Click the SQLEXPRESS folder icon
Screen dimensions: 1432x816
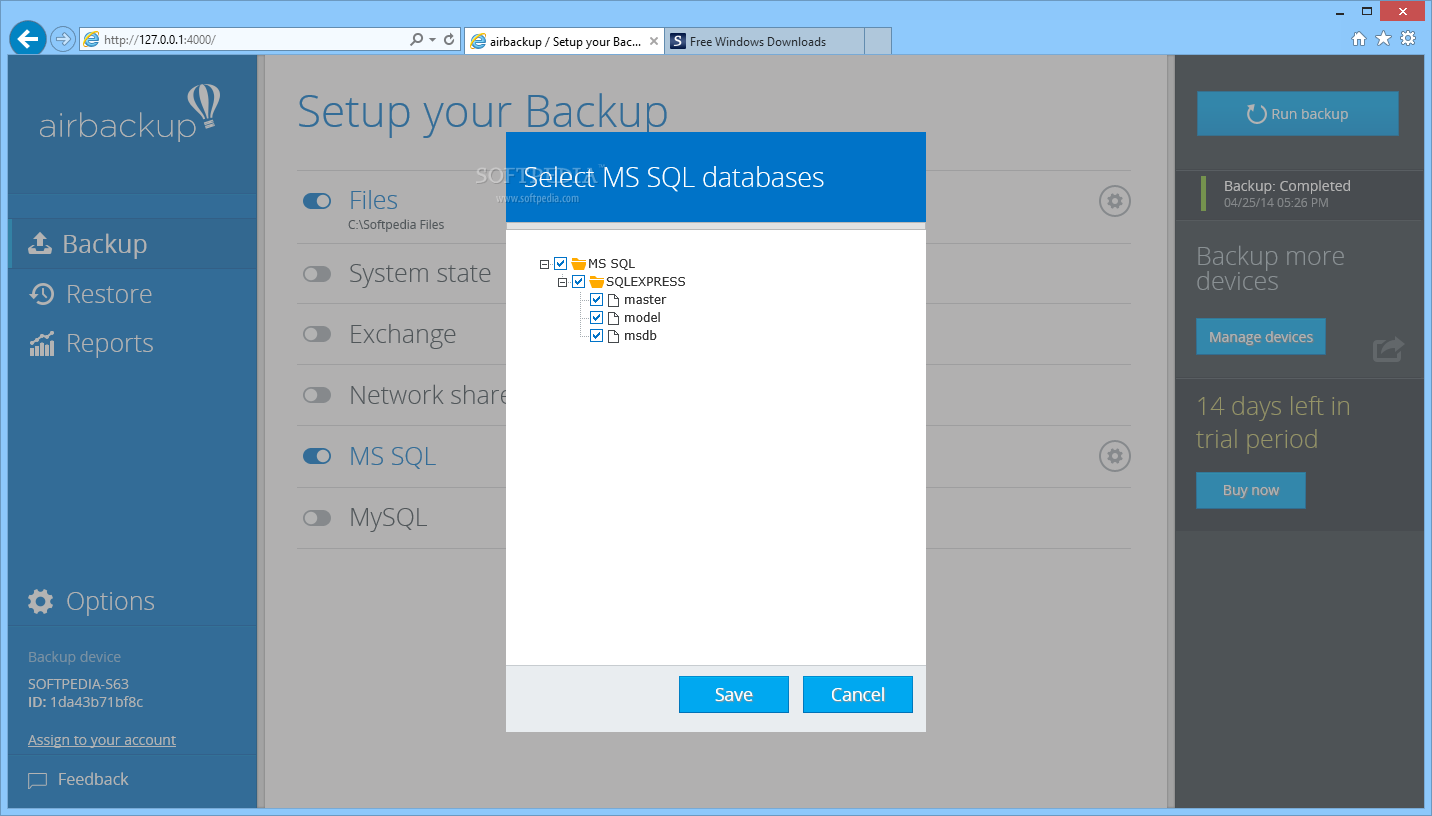596,282
